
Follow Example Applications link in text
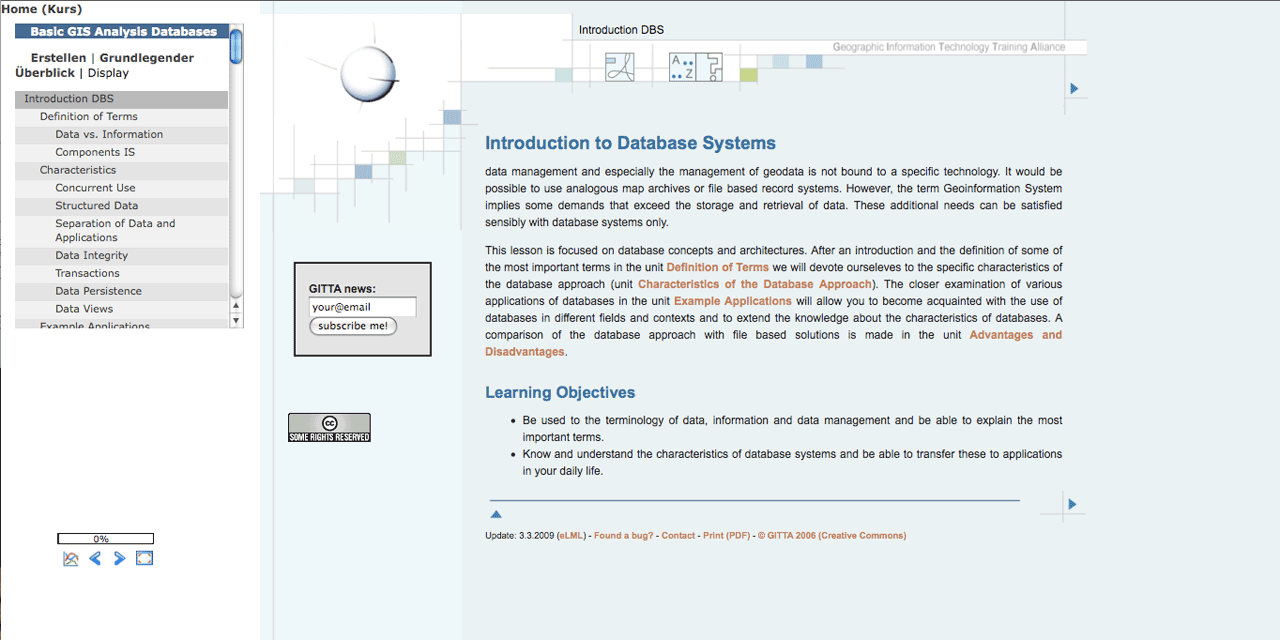click(732, 301)
